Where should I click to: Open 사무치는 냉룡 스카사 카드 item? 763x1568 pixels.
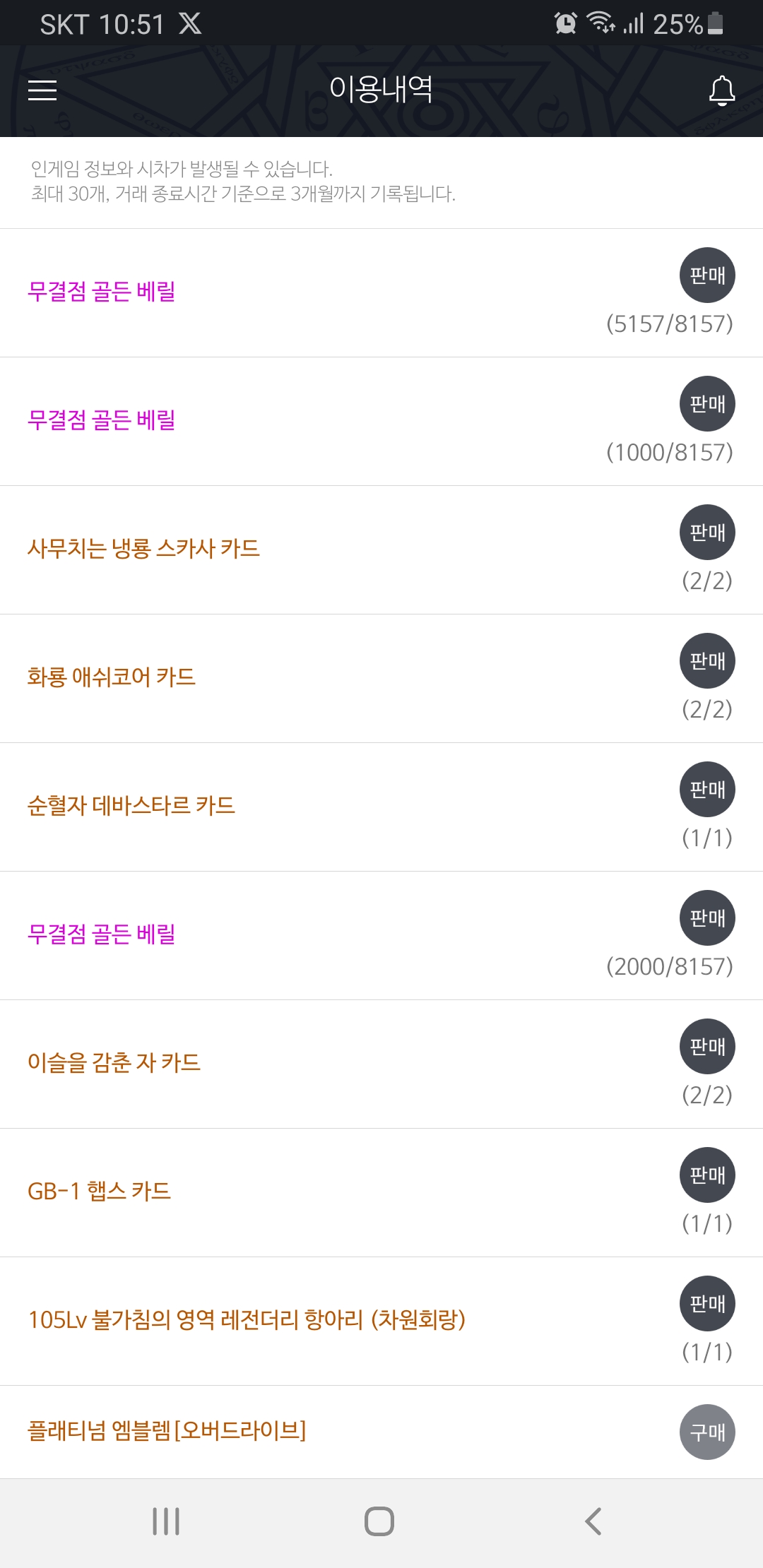point(143,549)
